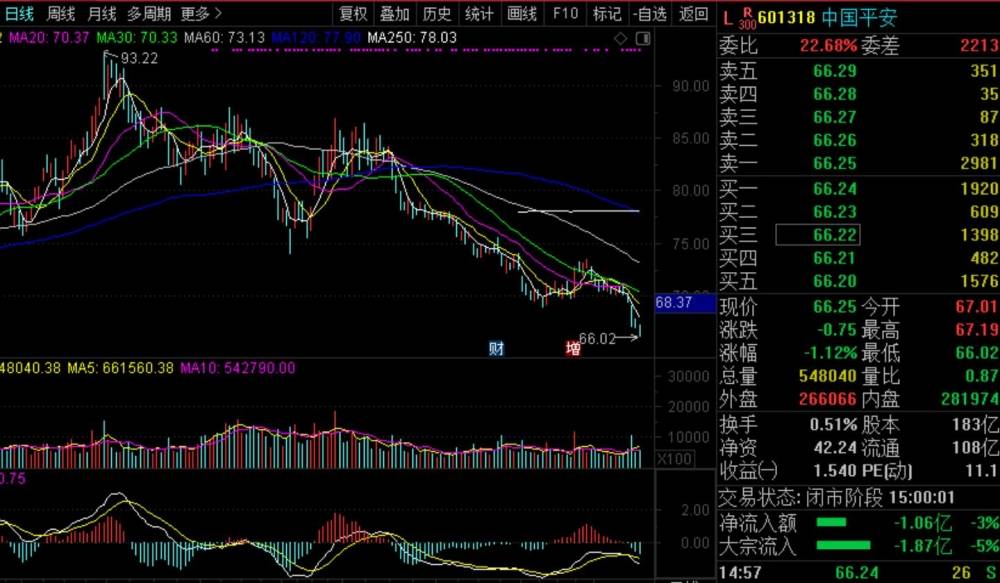Click the 内盘 value 281974
The image size is (1000, 583).
pos(970,399)
